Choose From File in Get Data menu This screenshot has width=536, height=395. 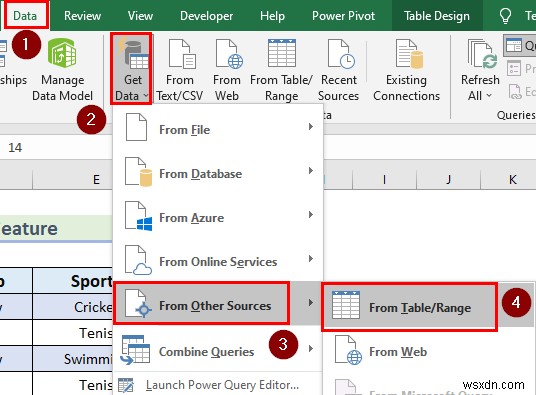point(218,128)
